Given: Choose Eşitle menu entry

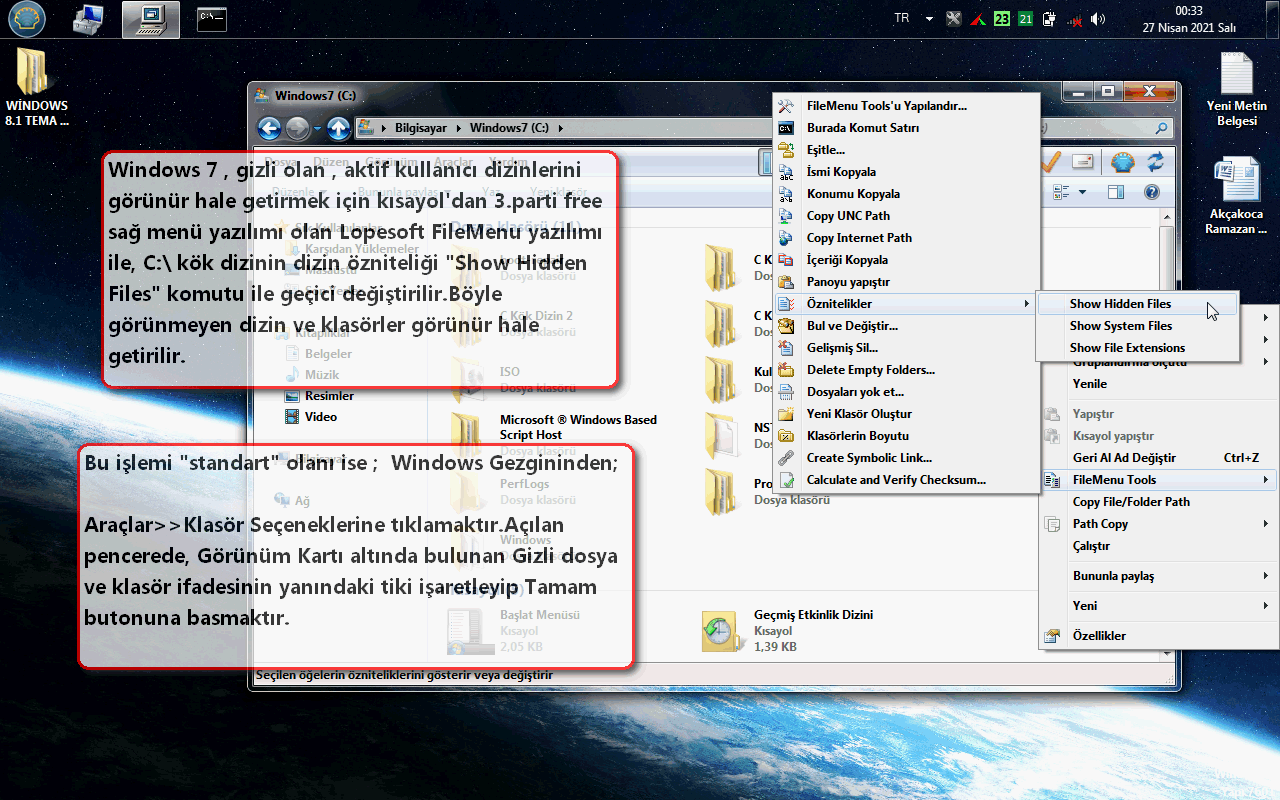Looking at the screenshot, I should pyautogui.click(x=905, y=150).
